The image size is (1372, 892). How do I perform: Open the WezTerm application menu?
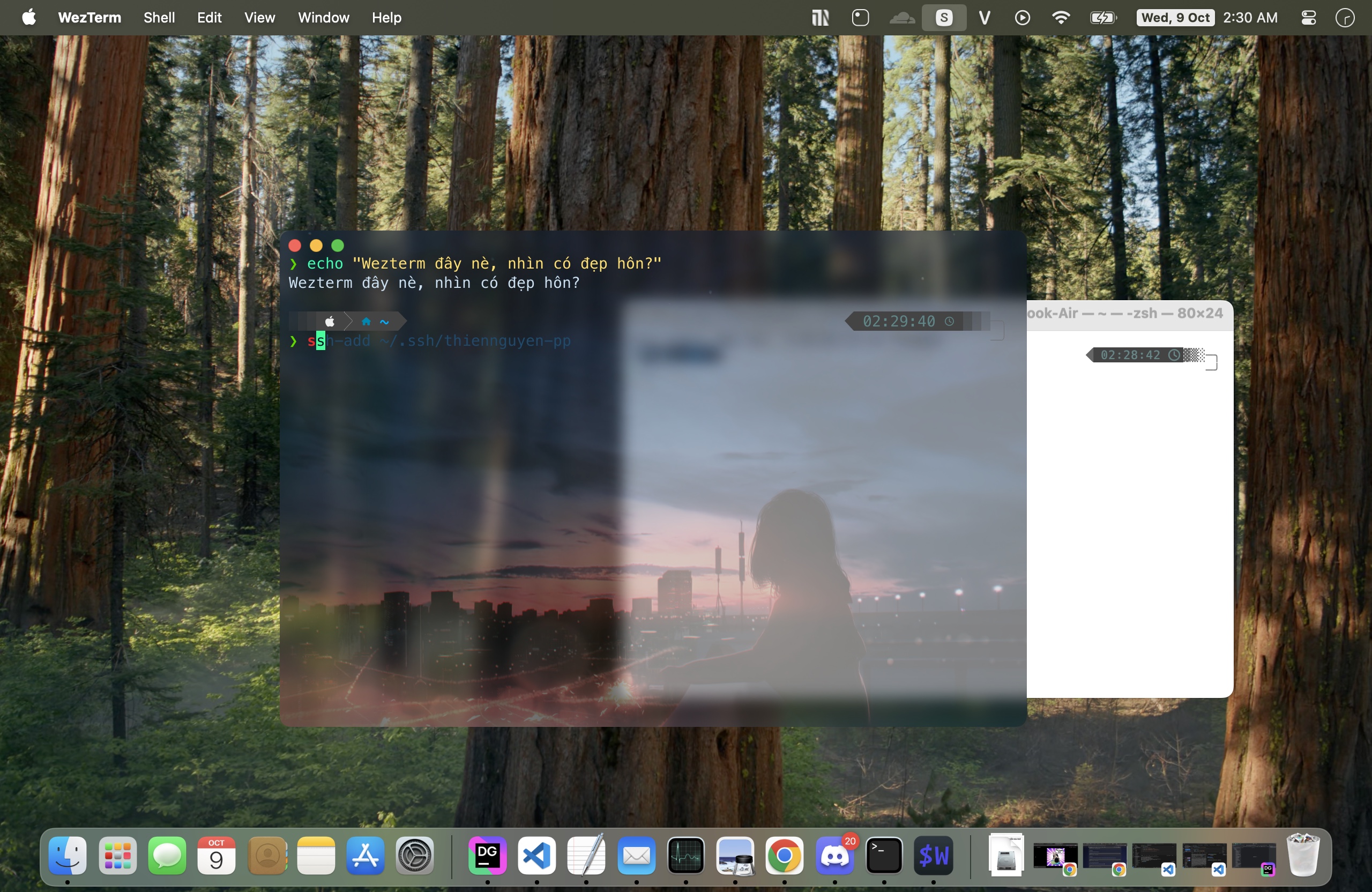pyautogui.click(x=90, y=17)
